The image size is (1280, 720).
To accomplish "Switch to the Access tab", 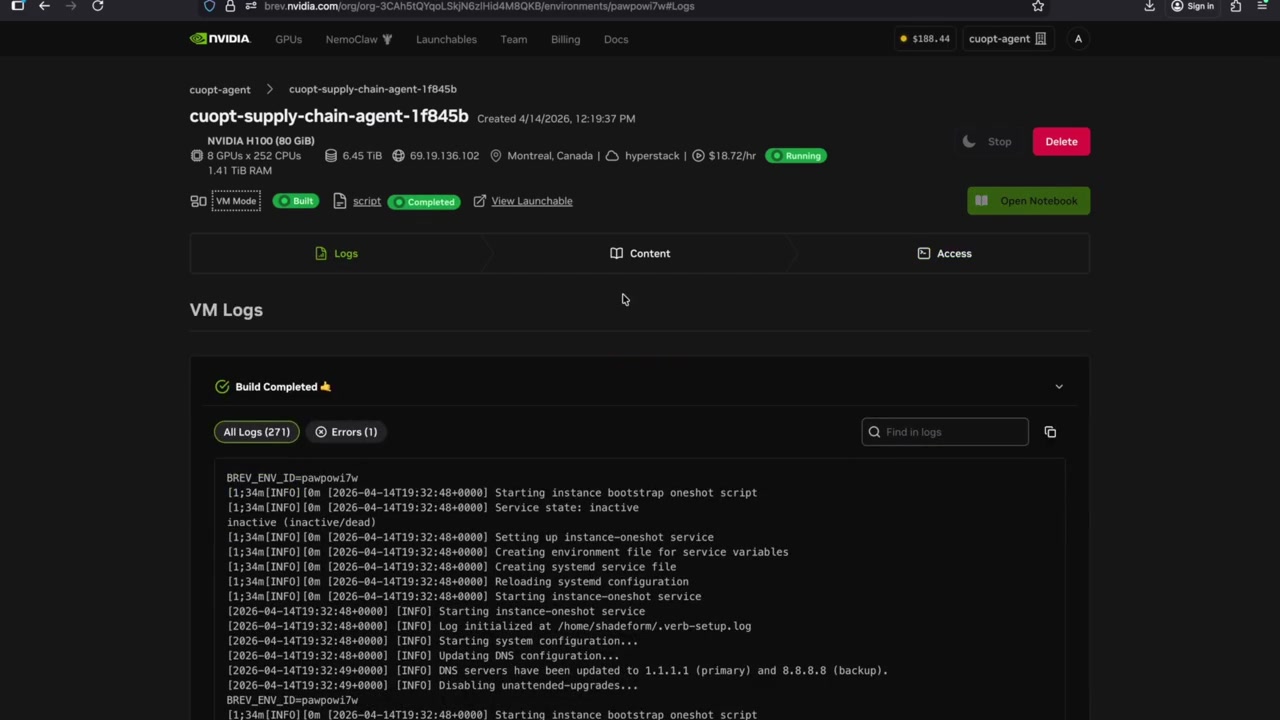I will click(944, 254).
